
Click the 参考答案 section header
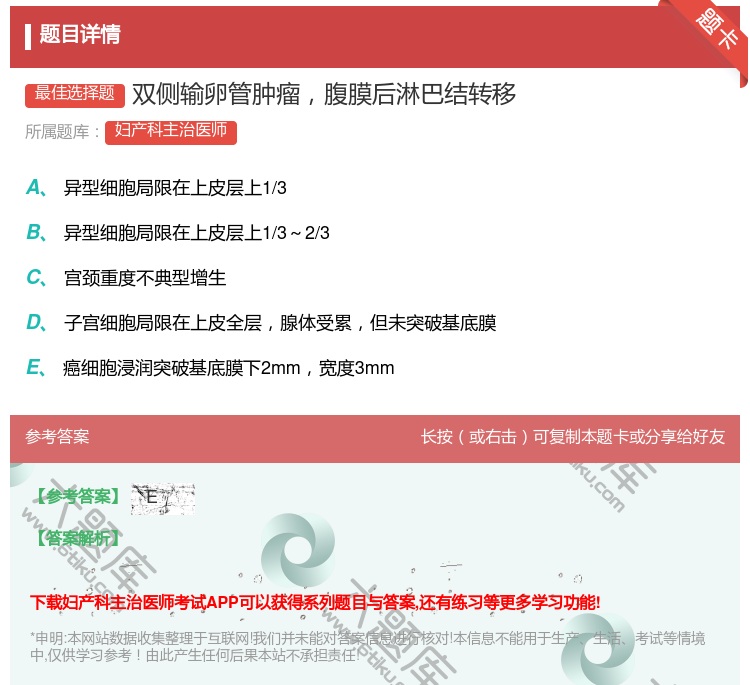pos(57,437)
